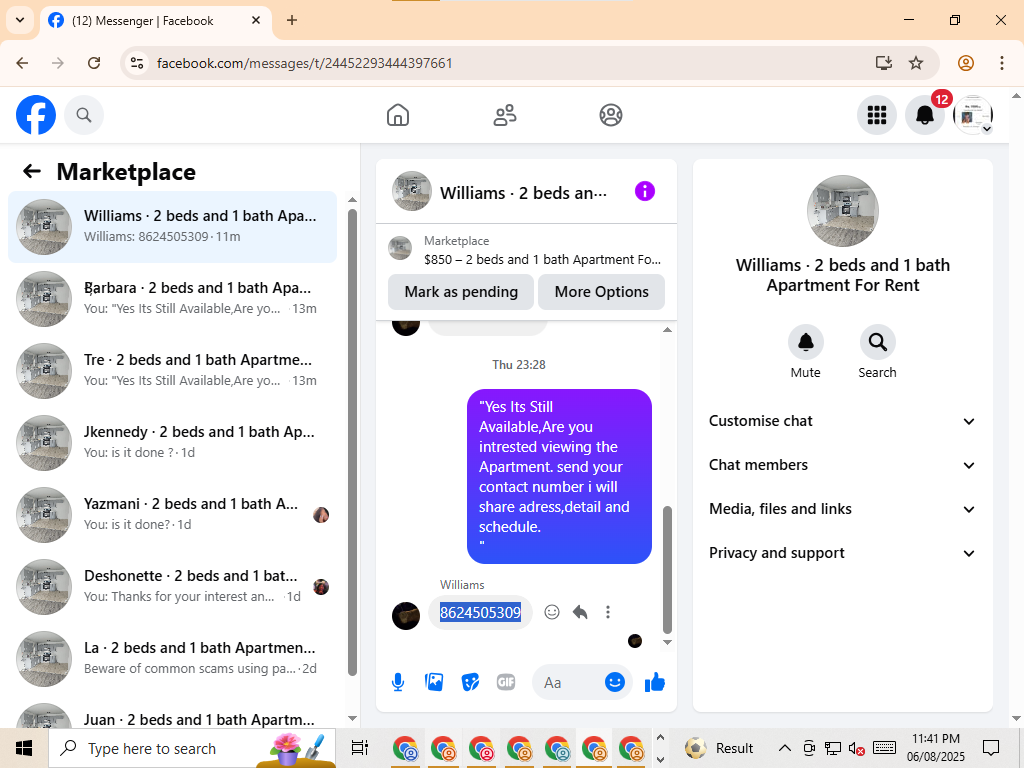Open the Groups icon in top navigation
Viewport: 1024px width, 768px height.
[x=611, y=115]
